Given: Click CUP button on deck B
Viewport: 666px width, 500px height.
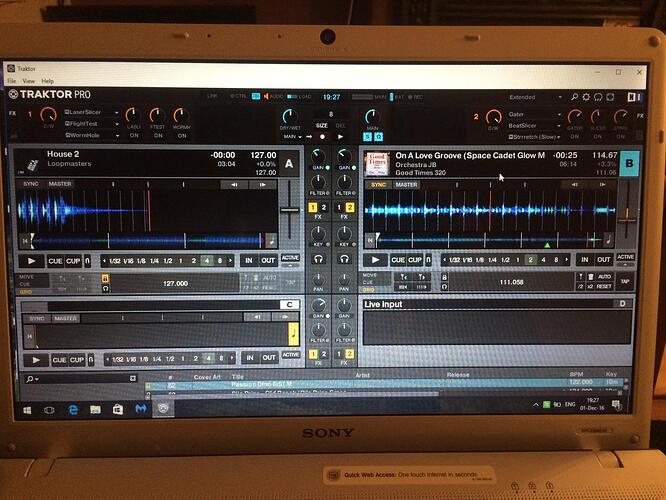Looking at the screenshot, I should click(415, 260).
